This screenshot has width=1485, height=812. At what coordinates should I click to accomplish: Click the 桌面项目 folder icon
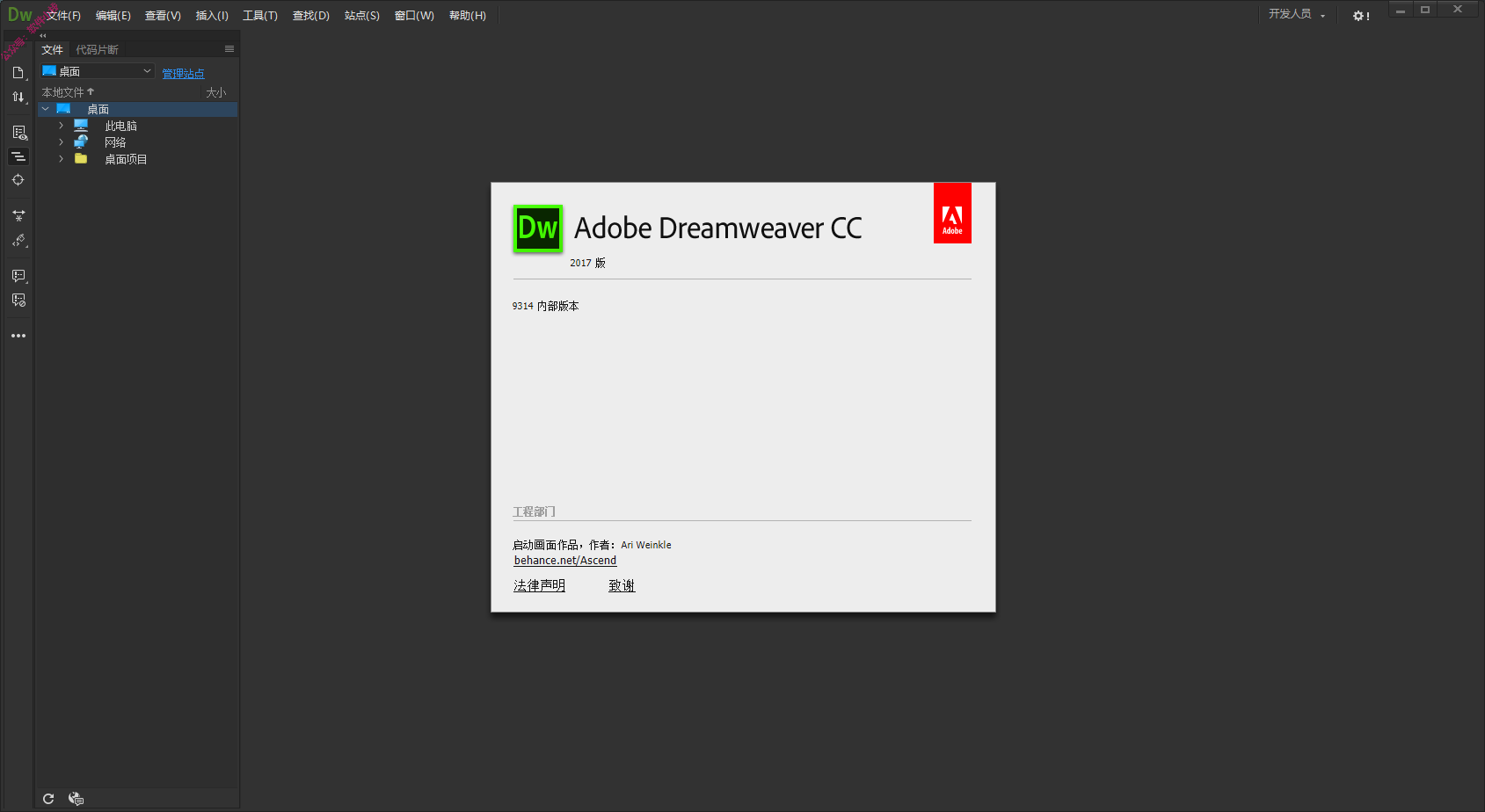point(81,159)
